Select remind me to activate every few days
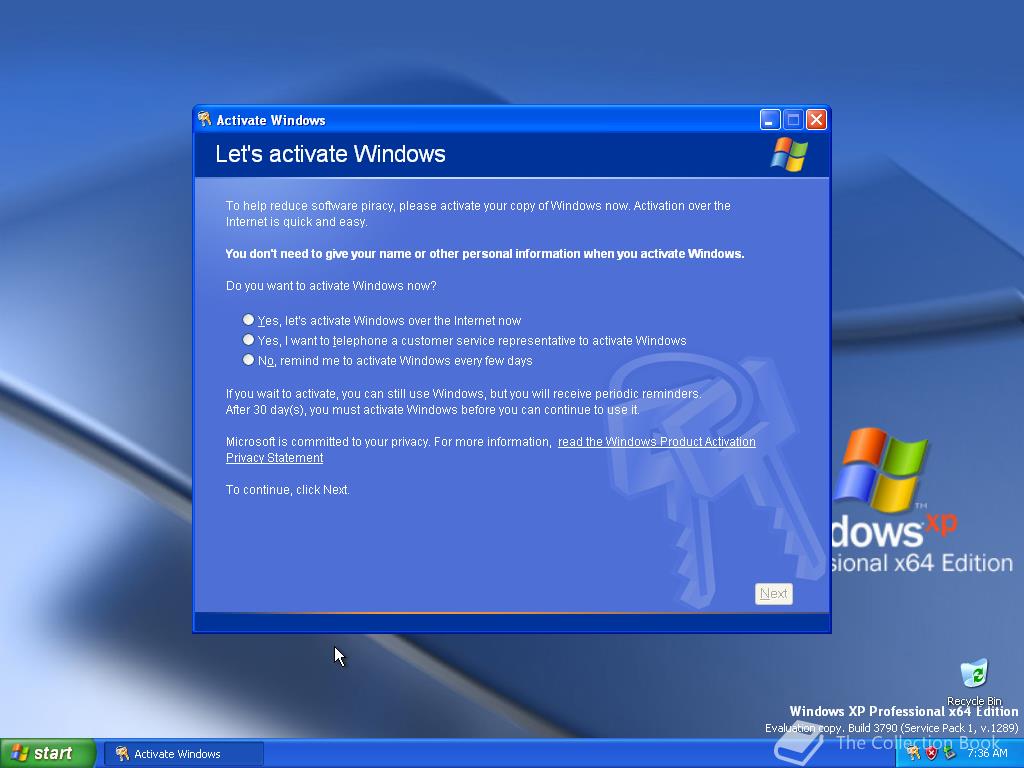The width and height of the screenshot is (1024, 768). [248, 359]
